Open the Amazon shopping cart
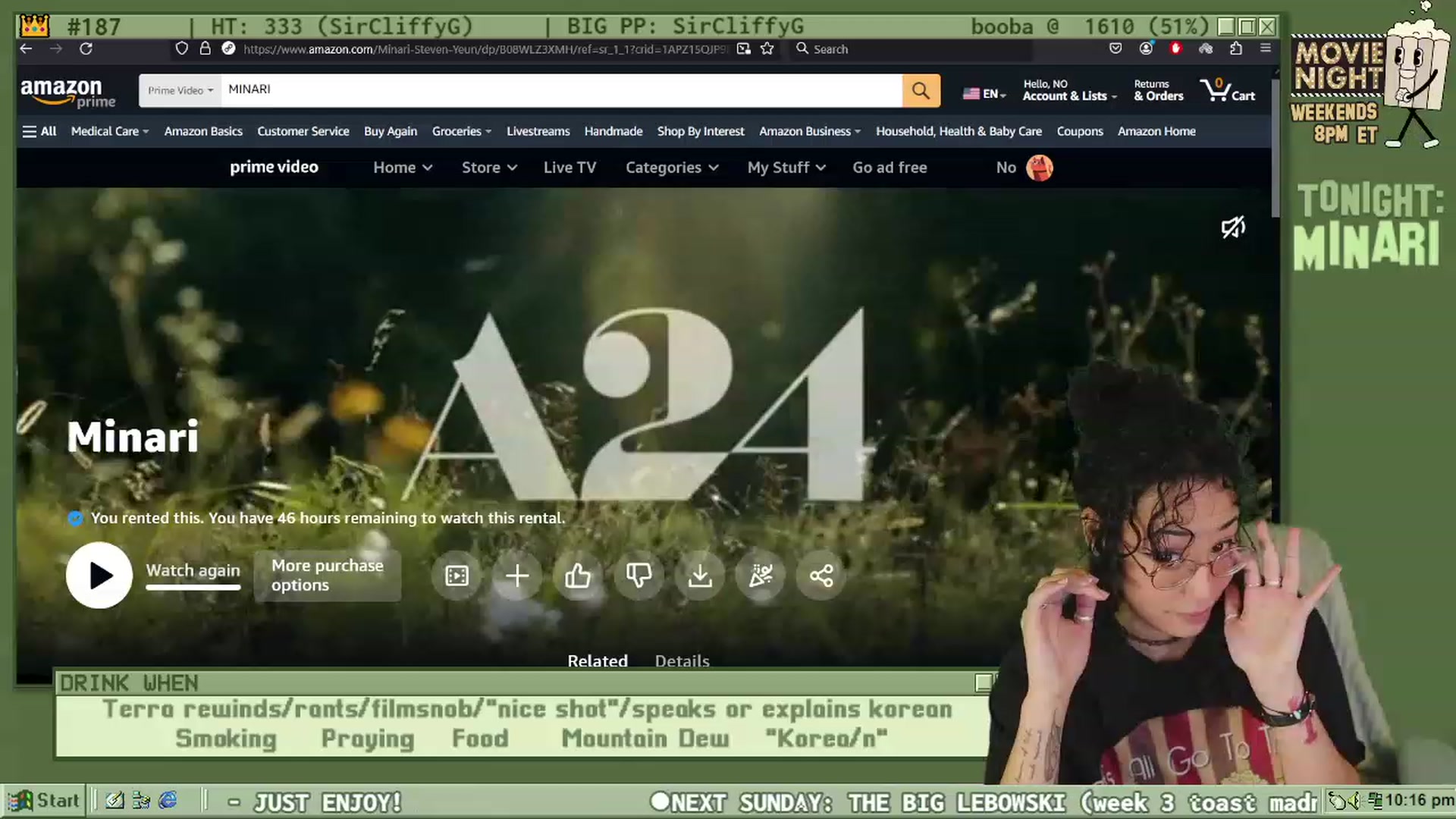The width and height of the screenshot is (1456, 819). click(1228, 90)
